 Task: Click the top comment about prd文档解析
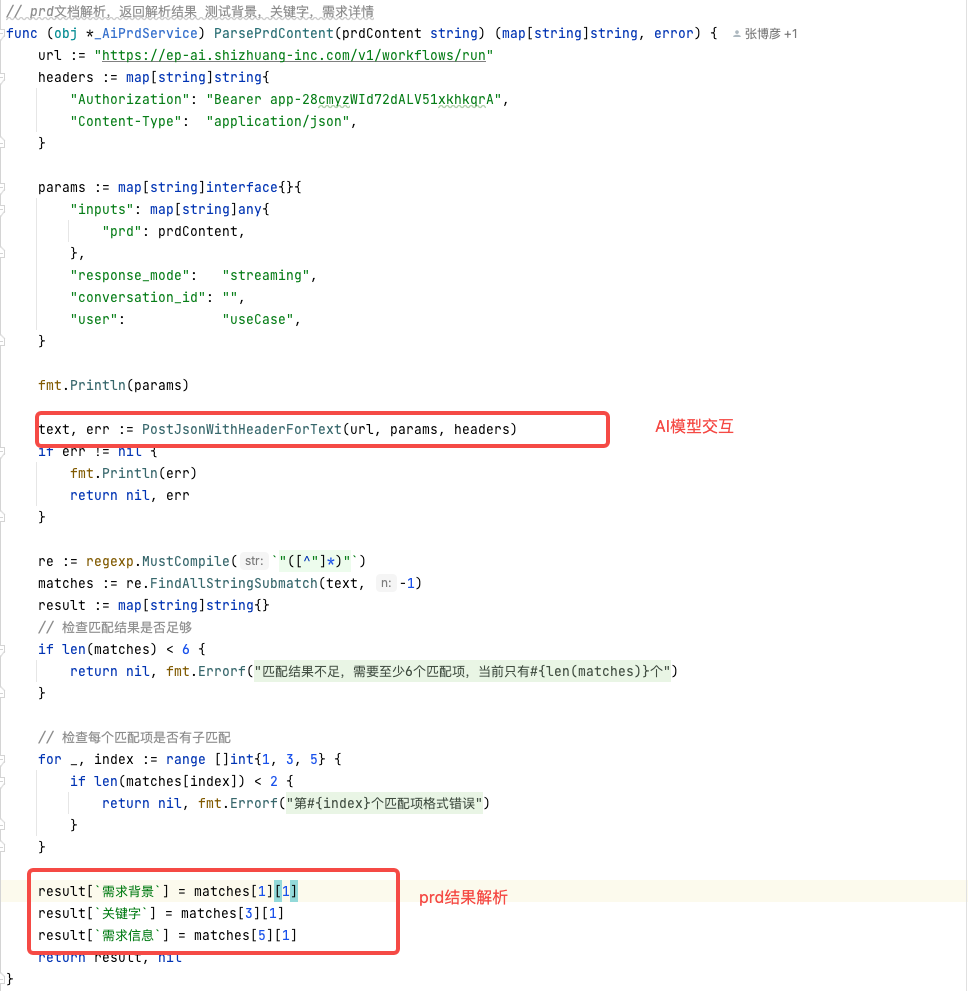[190, 11]
